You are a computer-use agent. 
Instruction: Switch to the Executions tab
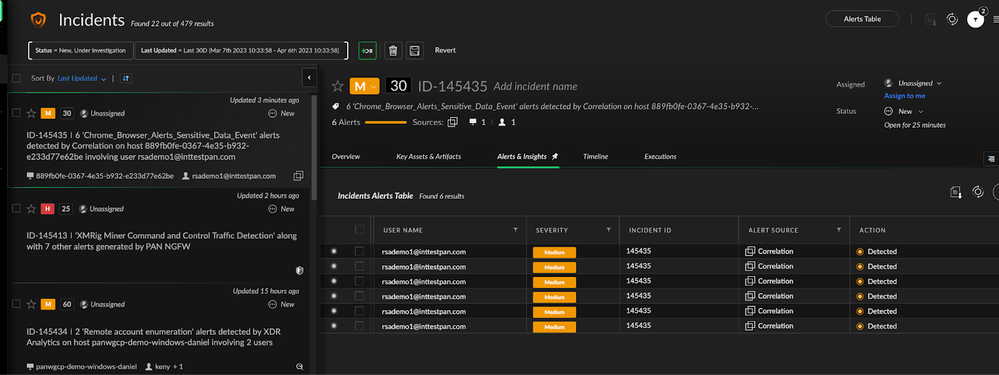click(x=660, y=157)
